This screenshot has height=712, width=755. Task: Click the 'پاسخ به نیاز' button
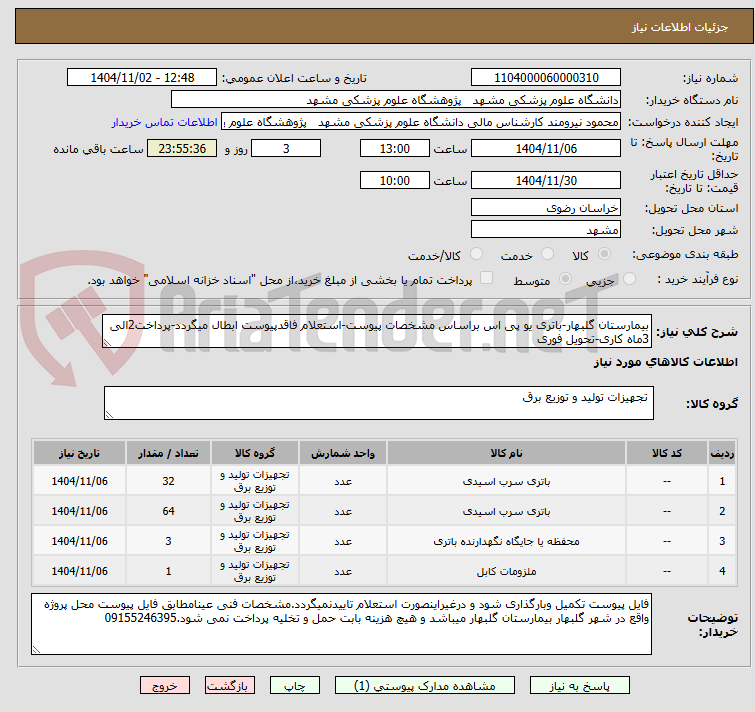coord(579,686)
